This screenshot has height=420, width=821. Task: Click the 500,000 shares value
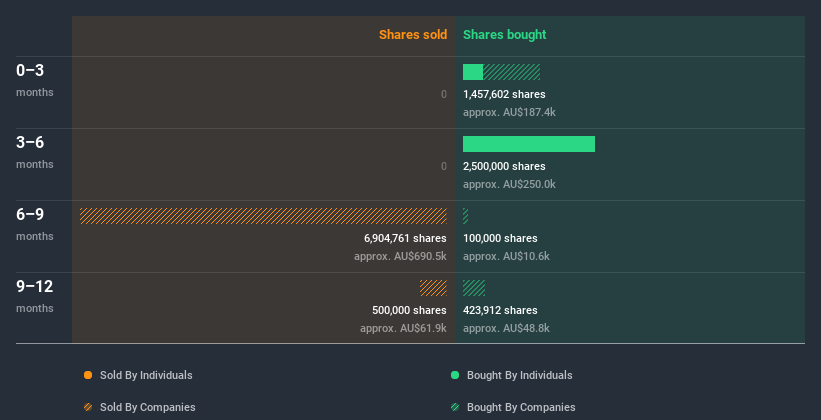pyautogui.click(x=409, y=310)
